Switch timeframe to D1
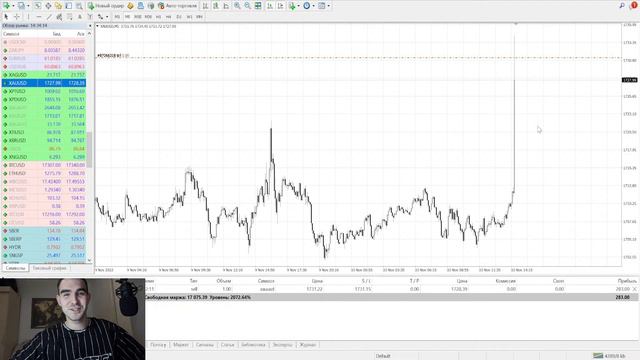Image resolution: width=640 pixels, height=360 pixels. pos(179,17)
